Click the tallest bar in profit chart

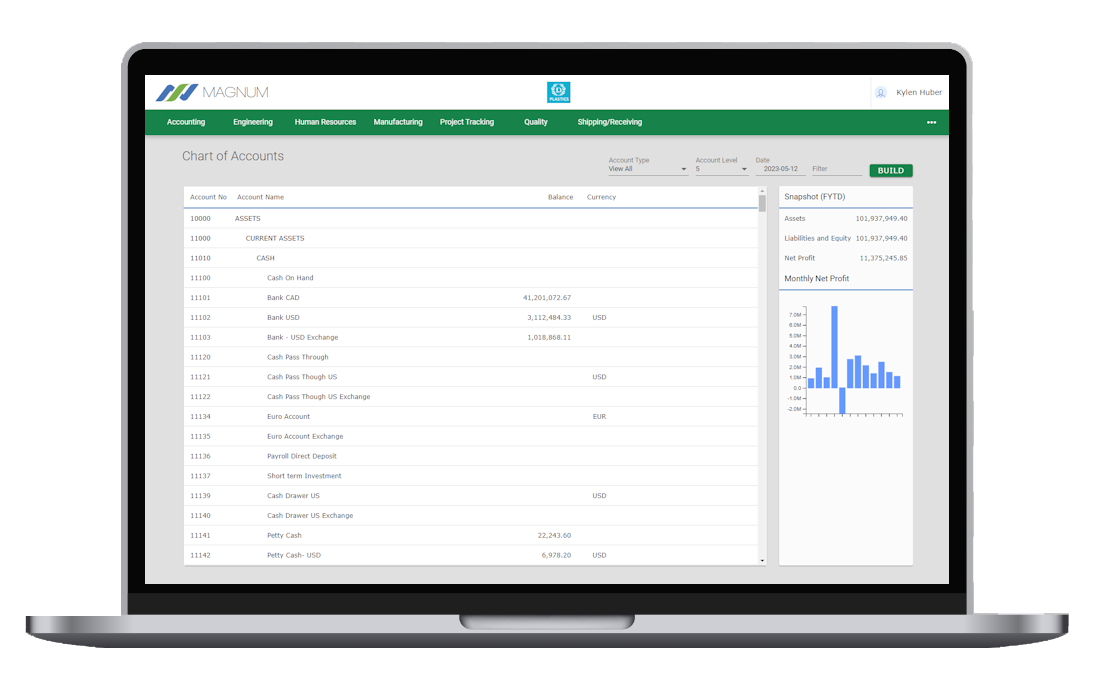834,347
